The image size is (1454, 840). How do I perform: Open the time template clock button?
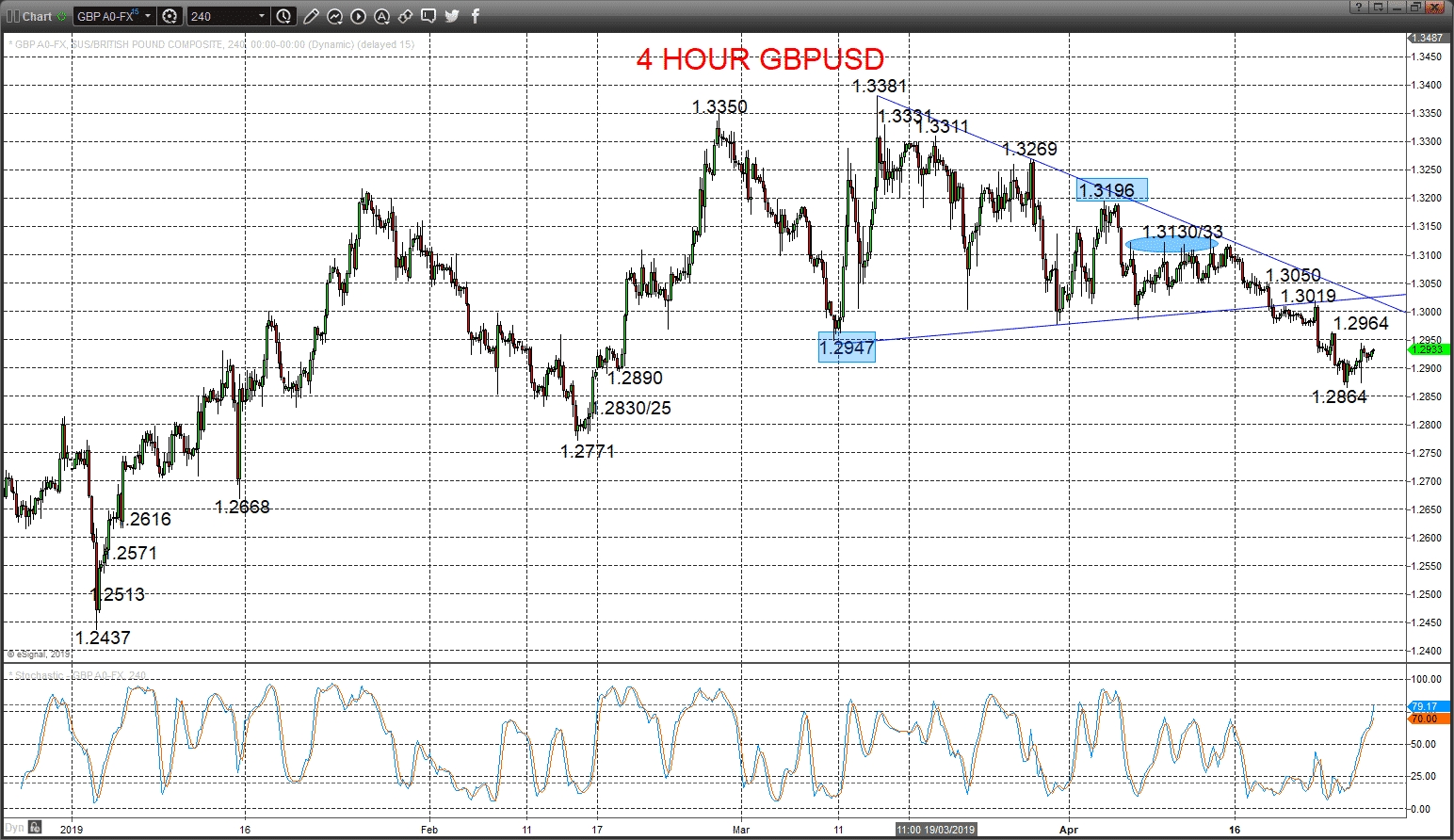(285, 16)
